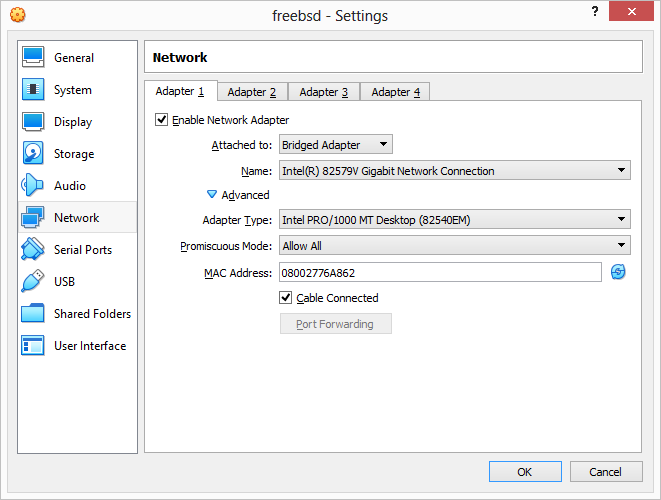This screenshot has height=500, width=661.
Task: Open the Audio speaker icon
Action: [32, 185]
